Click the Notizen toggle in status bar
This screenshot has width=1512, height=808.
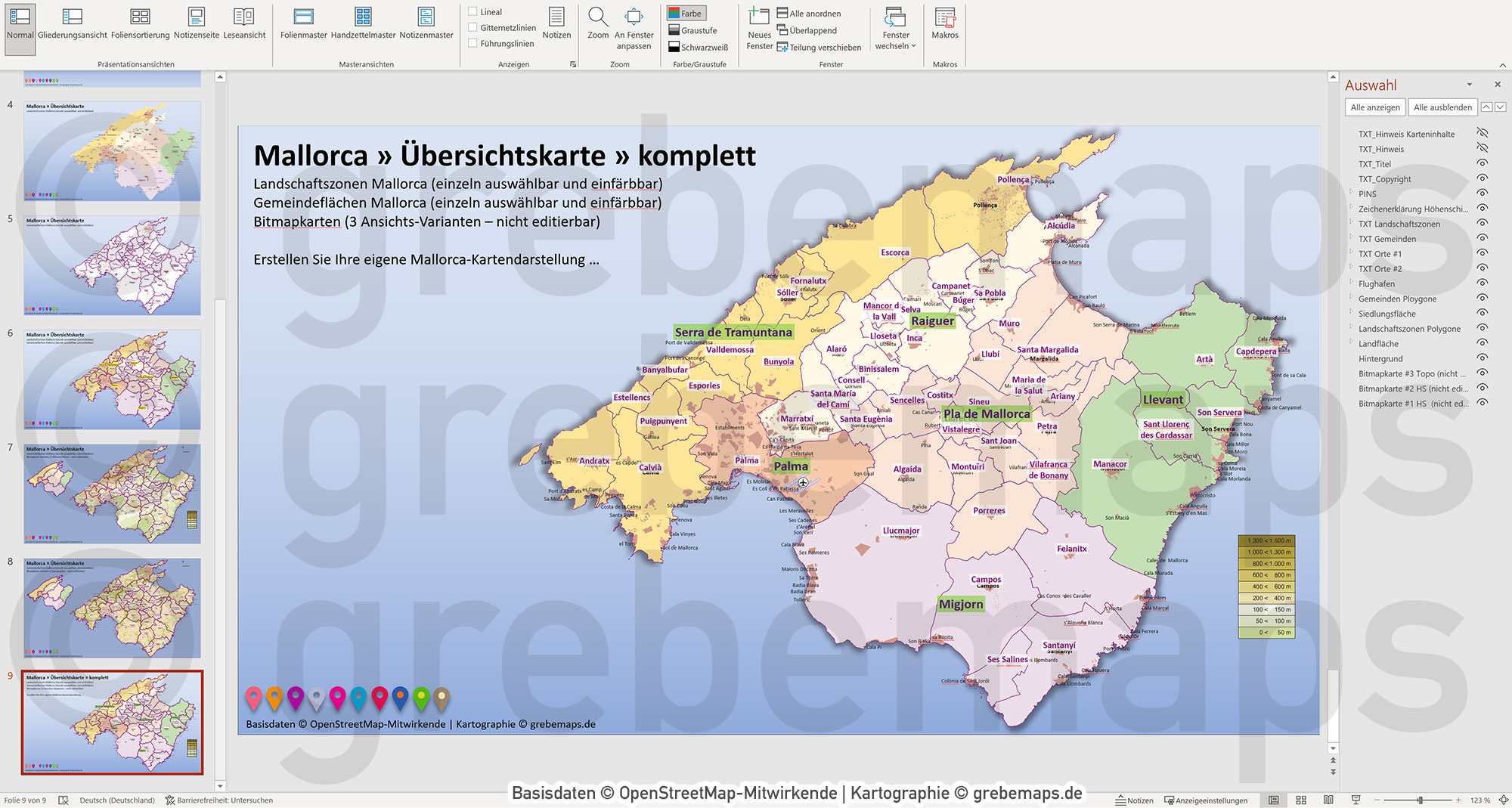[1136, 800]
